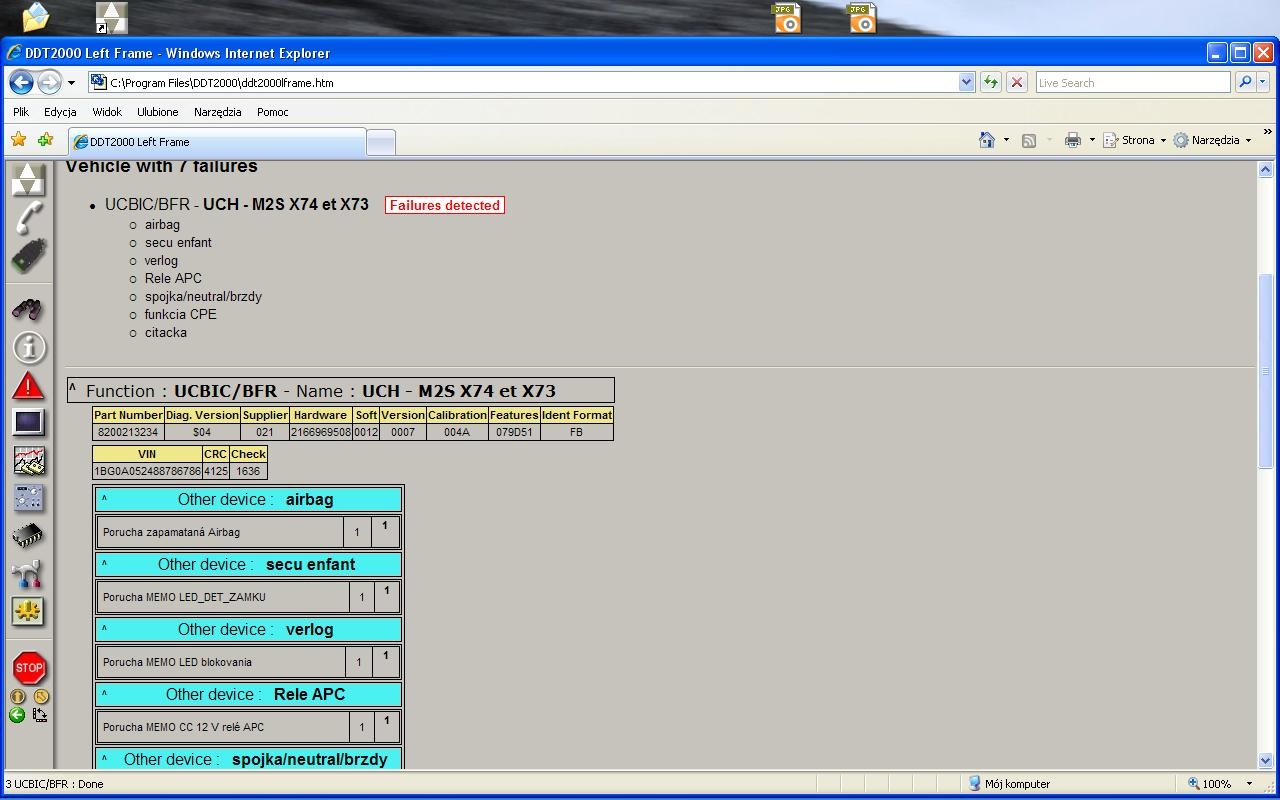Click the control panel dials icon
This screenshot has width=1280, height=800.
[x=28, y=498]
